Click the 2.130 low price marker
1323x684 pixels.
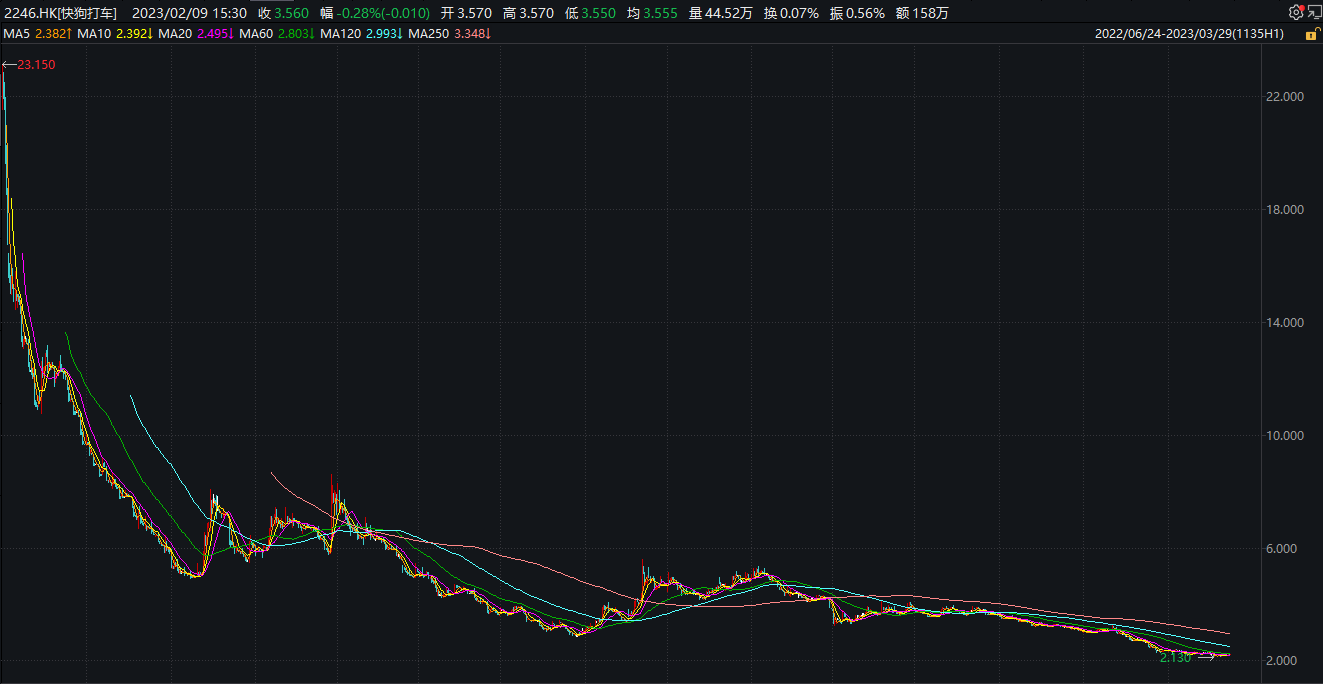pyautogui.click(x=1175, y=657)
